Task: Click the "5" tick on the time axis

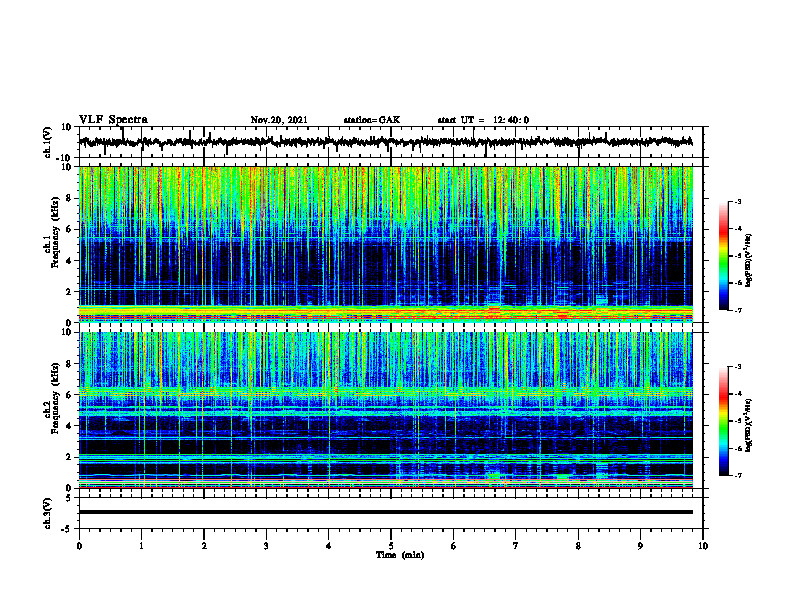Action: click(391, 546)
